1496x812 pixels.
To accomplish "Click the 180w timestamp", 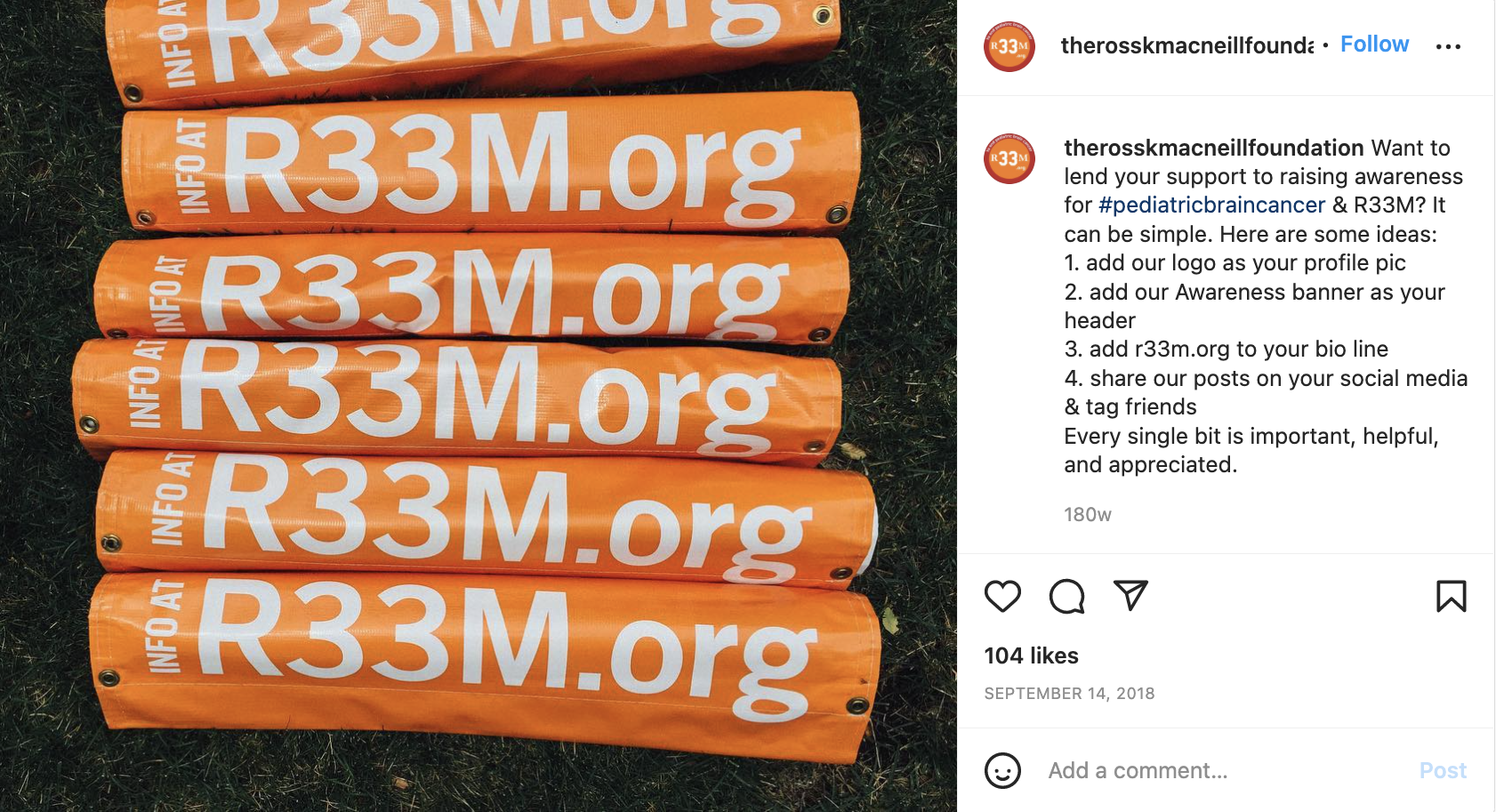I will [1088, 515].
